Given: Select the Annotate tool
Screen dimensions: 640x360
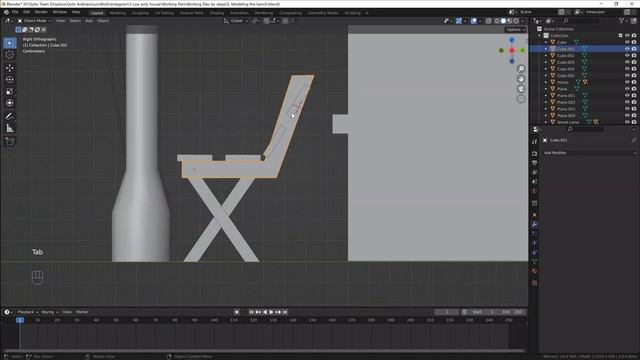Looking at the screenshot, I should point(10,116).
